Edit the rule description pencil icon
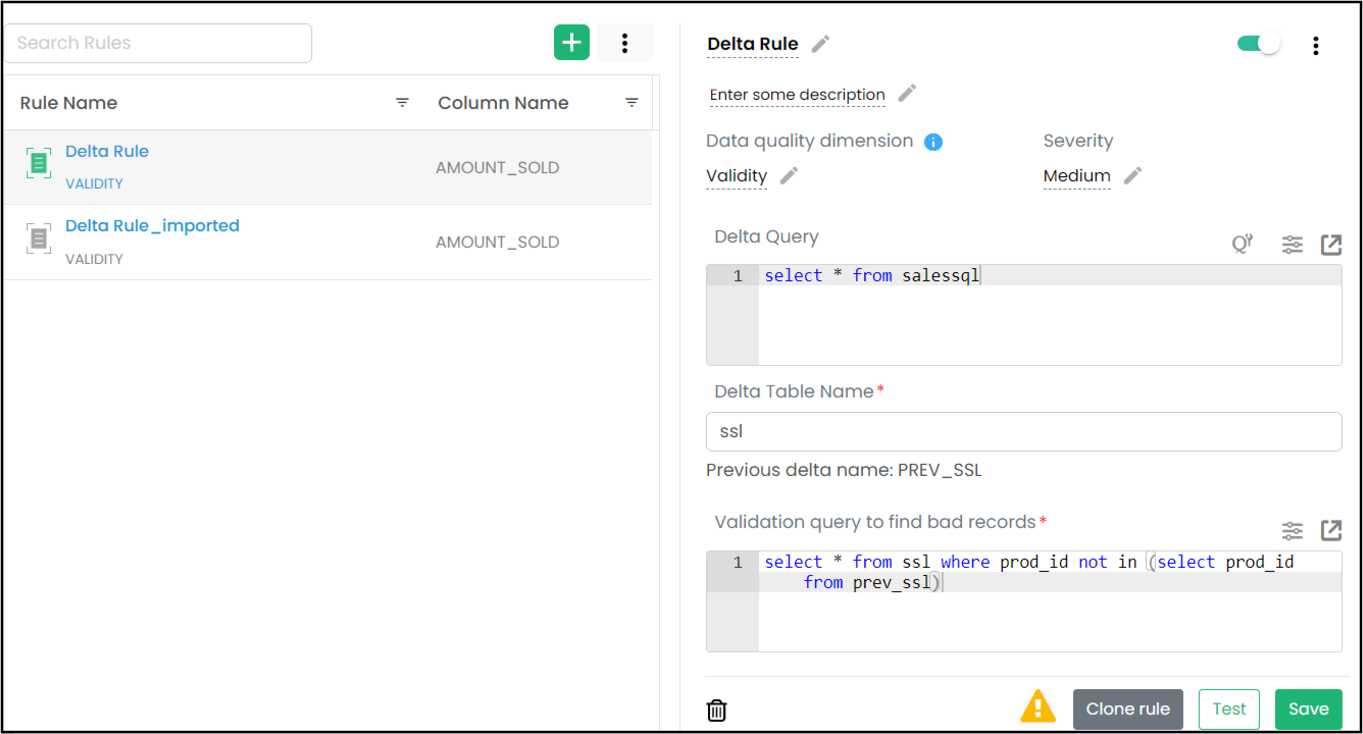 (x=907, y=93)
